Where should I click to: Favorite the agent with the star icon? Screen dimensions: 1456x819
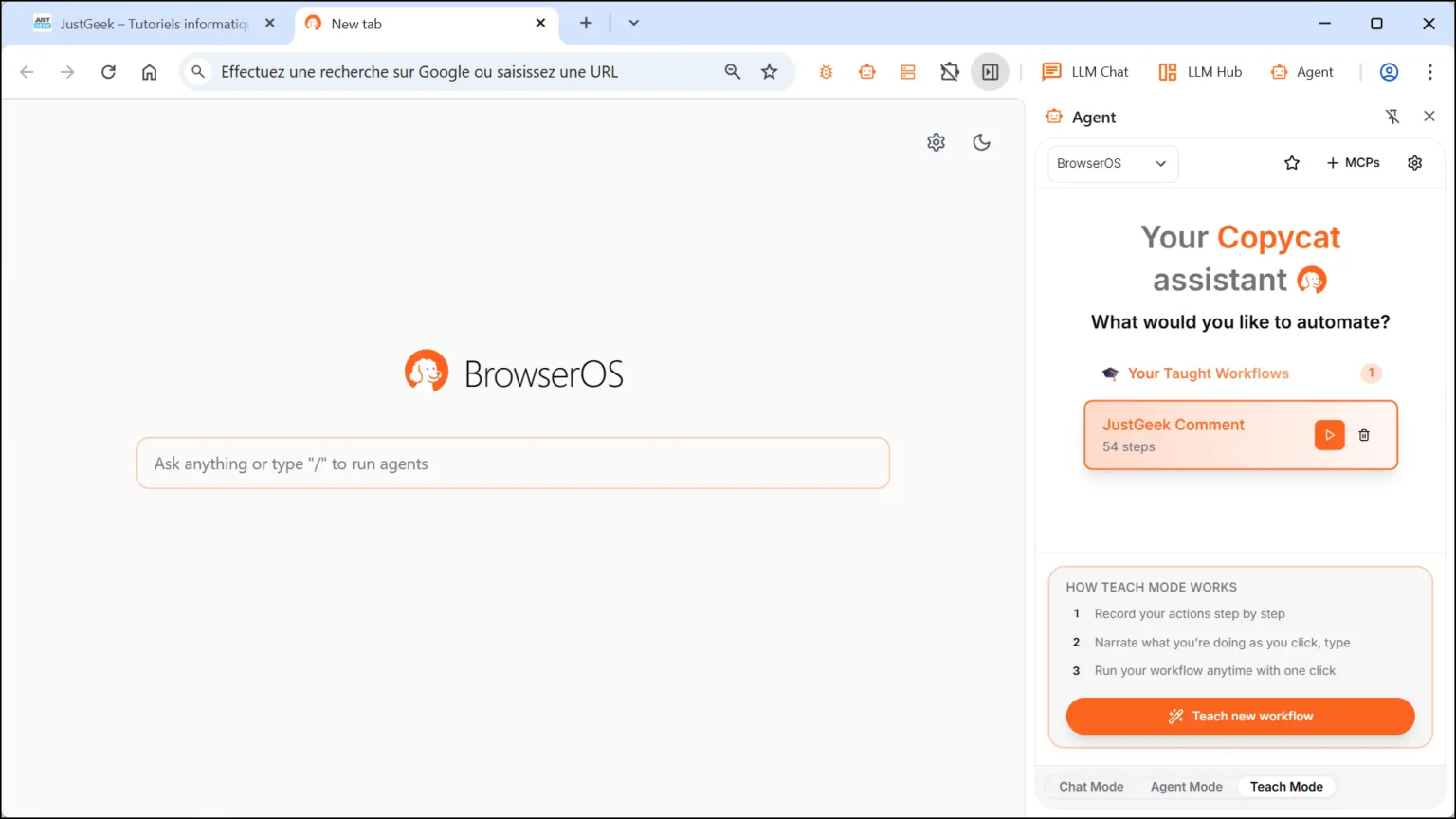tap(1291, 162)
